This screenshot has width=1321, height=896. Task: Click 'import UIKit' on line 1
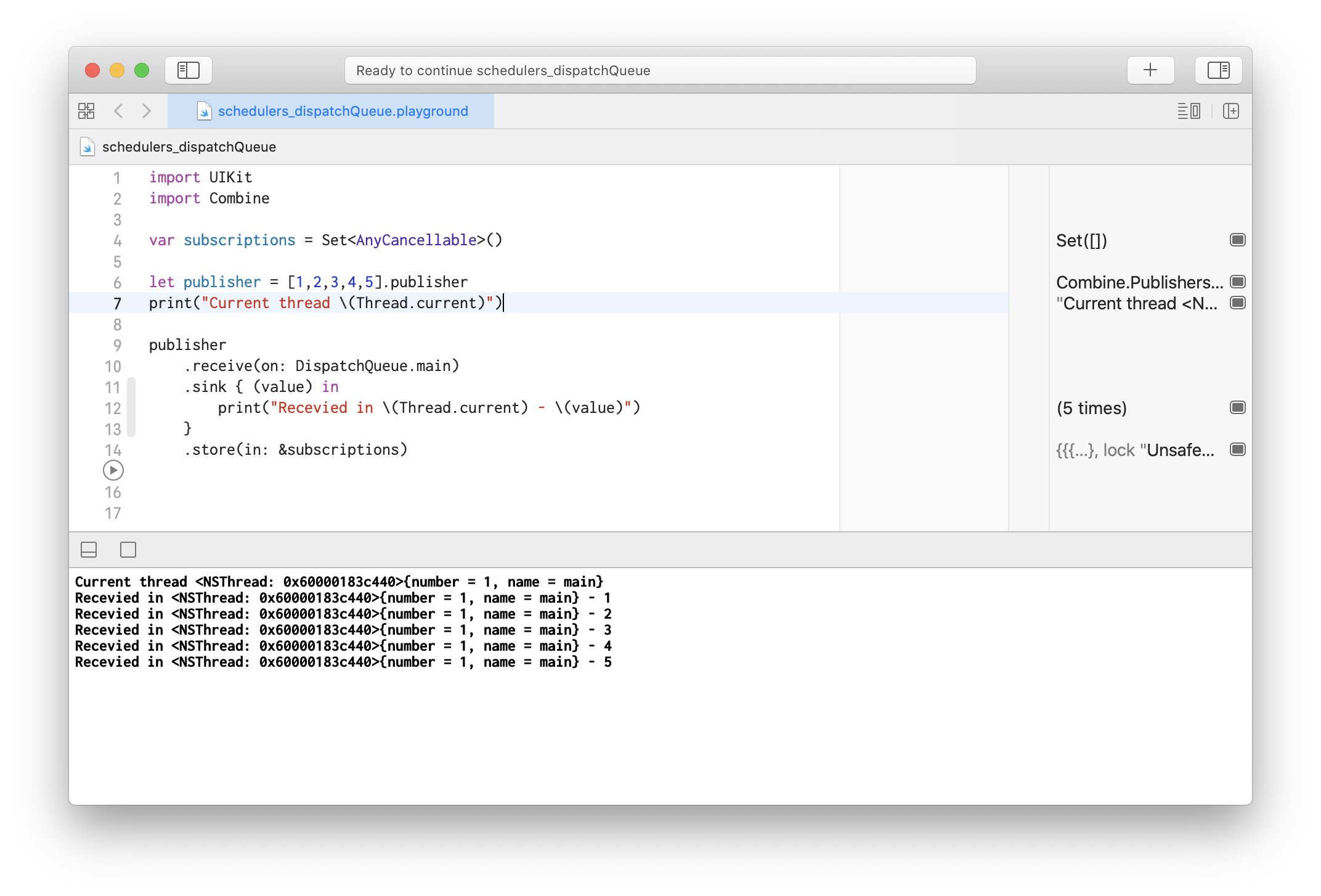(x=201, y=177)
